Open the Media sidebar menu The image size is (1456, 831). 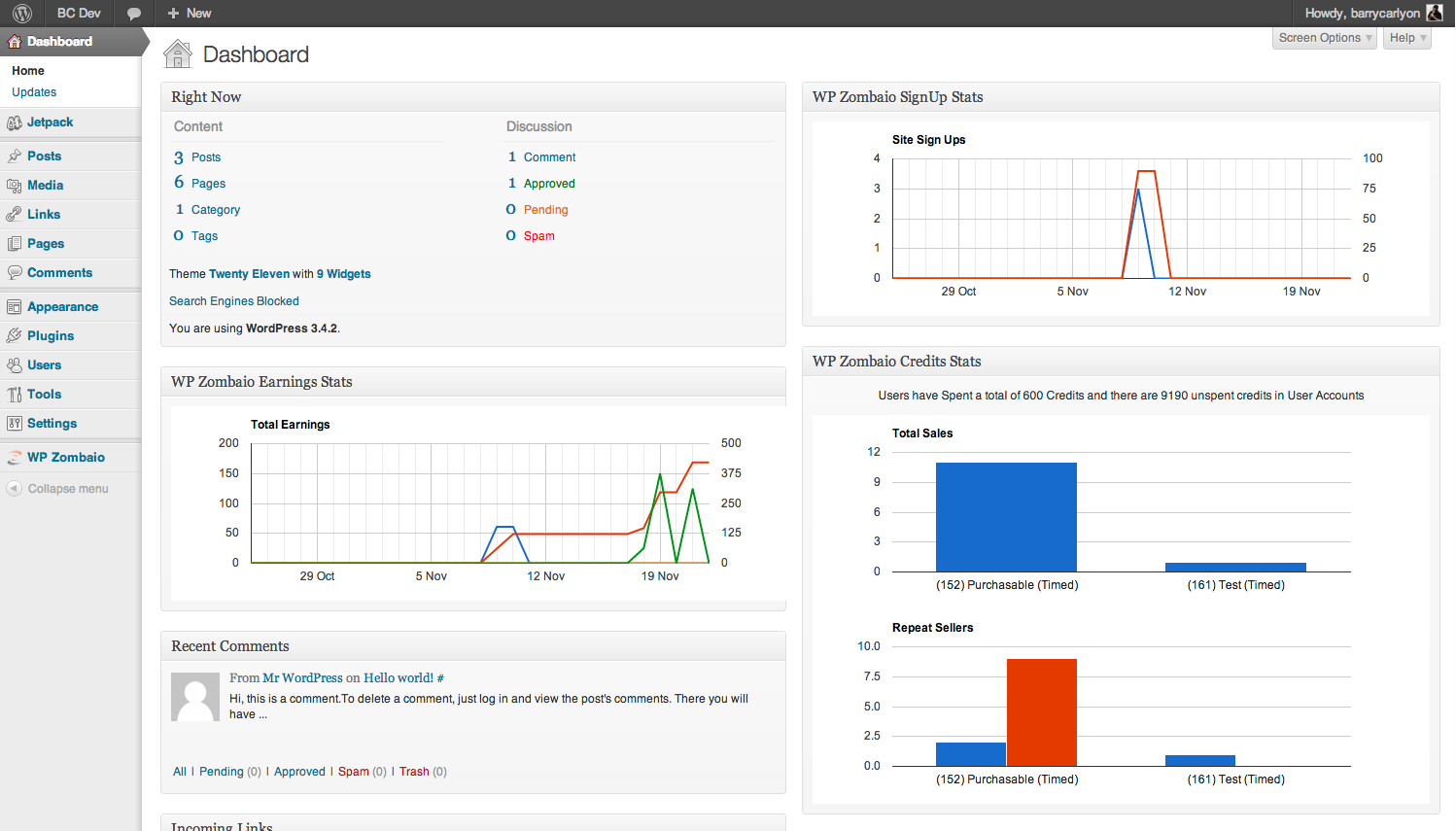click(x=46, y=185)
